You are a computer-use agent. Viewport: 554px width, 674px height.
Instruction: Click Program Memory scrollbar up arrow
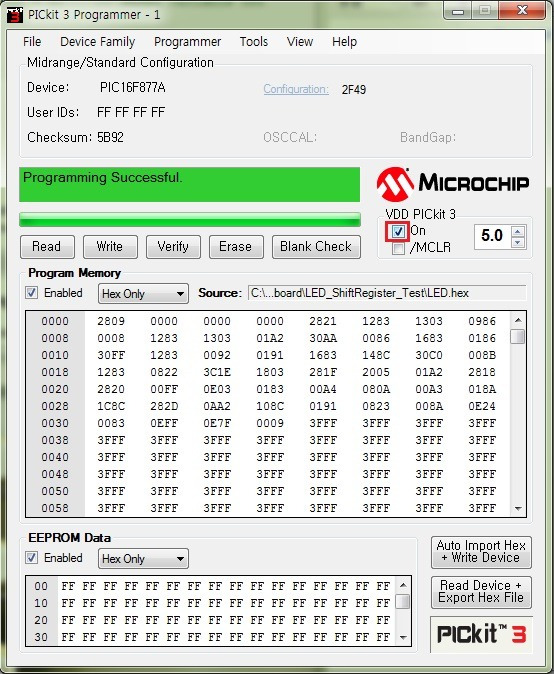click(x=518, y=320)
